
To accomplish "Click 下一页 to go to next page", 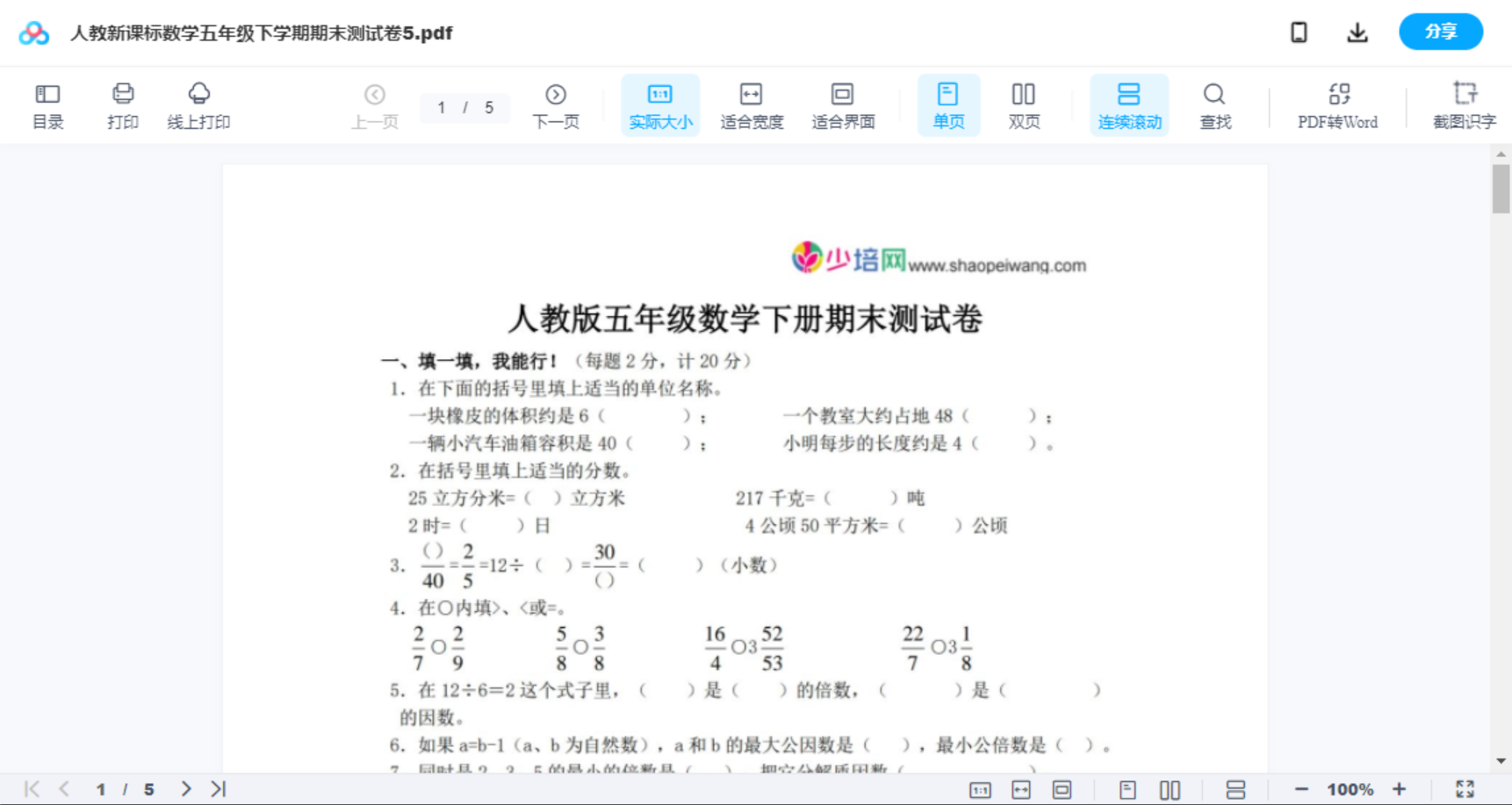I will (555, 104).
